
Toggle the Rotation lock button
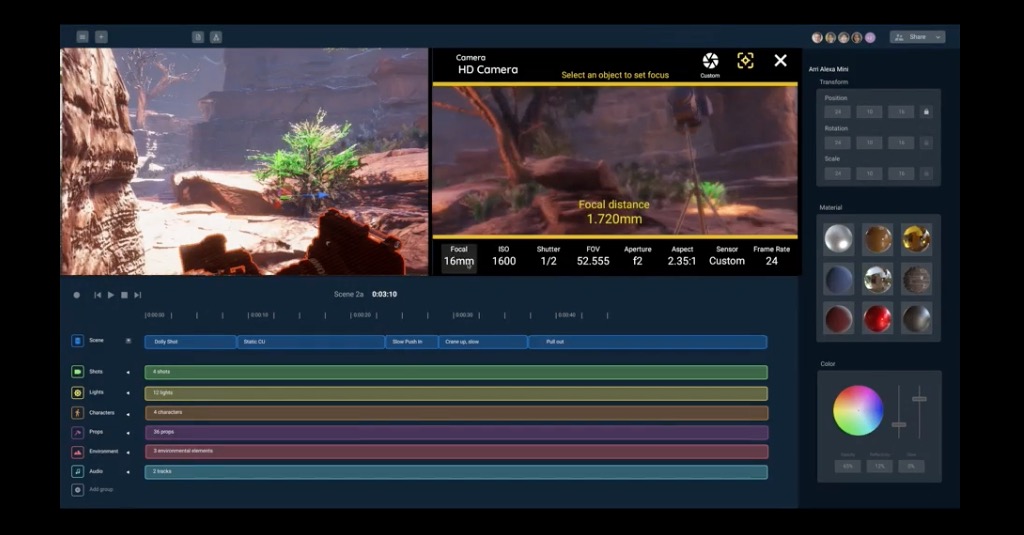(x=926, y=143)
